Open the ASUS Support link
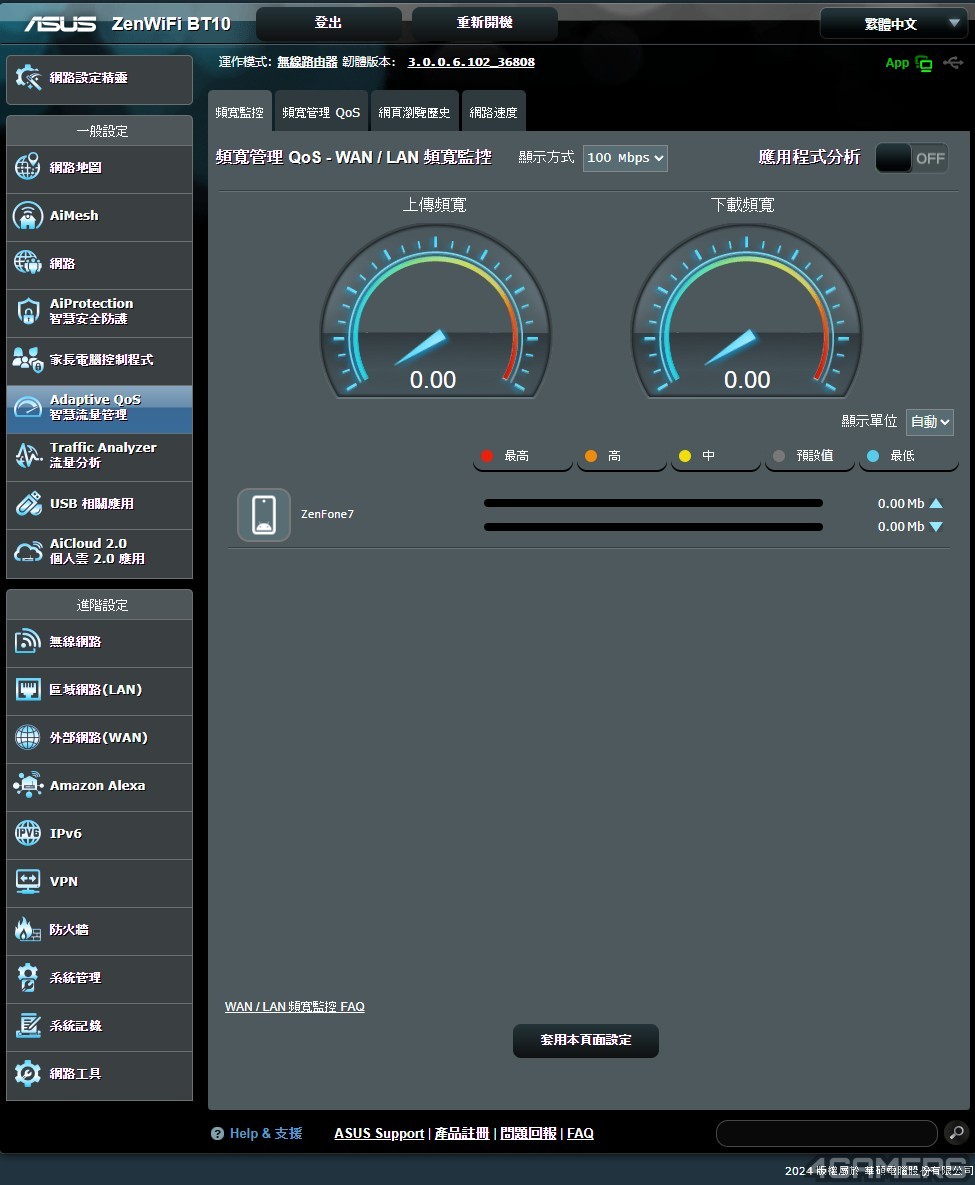 379,1133
